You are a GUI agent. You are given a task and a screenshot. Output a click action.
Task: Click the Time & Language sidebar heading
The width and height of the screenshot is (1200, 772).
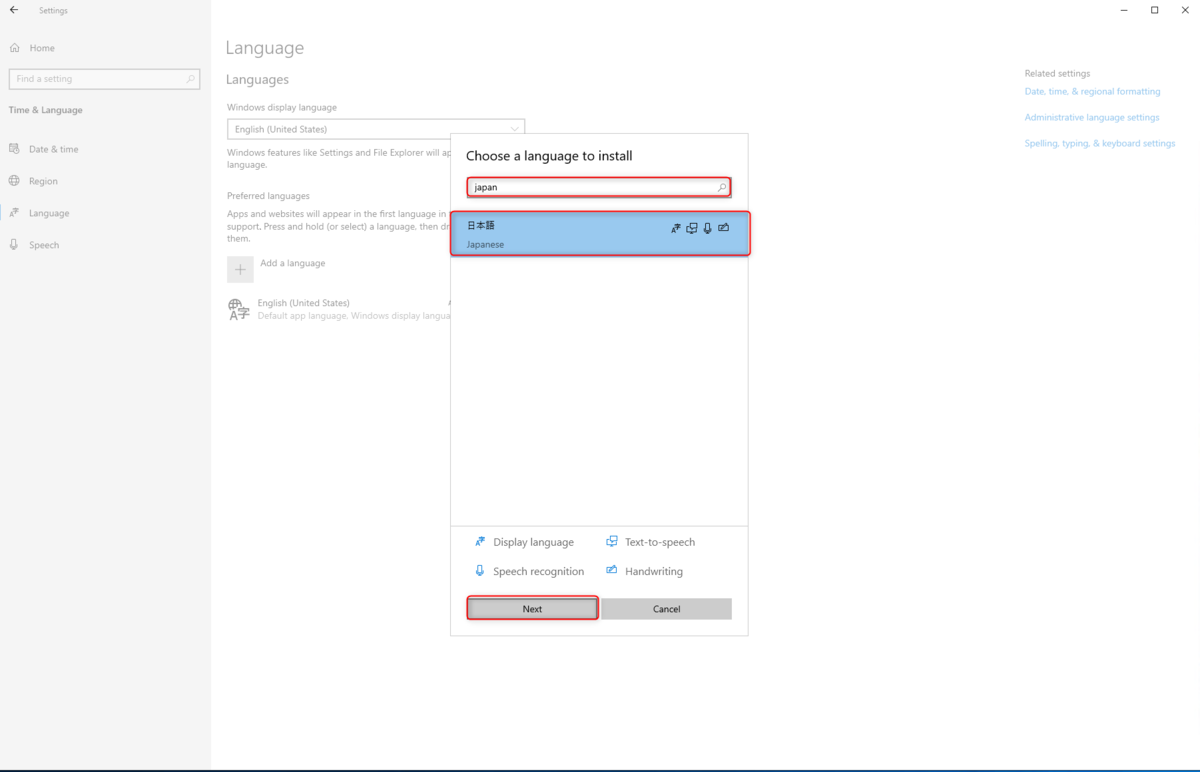pyautogui.click(x=46, y=110)
